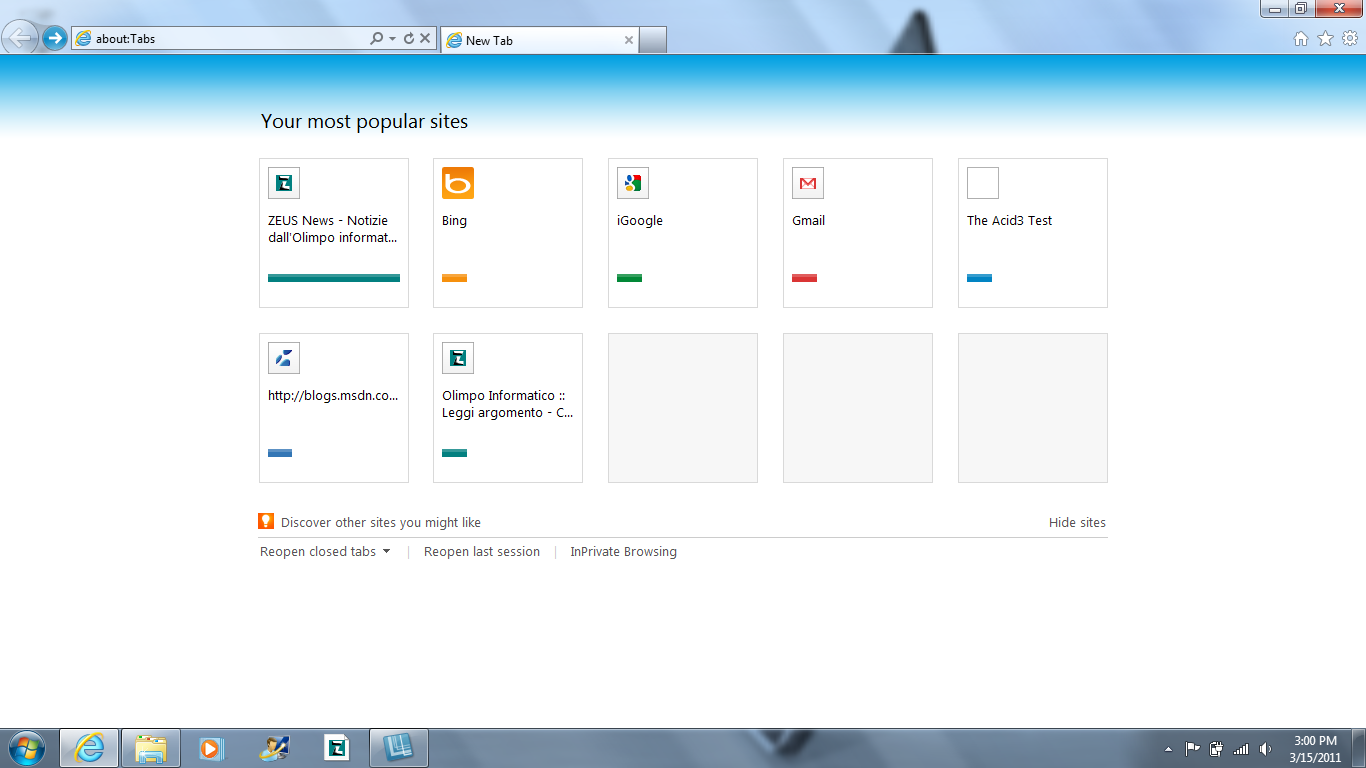Image resolution: width=1366 pixels, height=768 pixels.
Task: Click the orange lightbulb discover icon
Action: 266,521
